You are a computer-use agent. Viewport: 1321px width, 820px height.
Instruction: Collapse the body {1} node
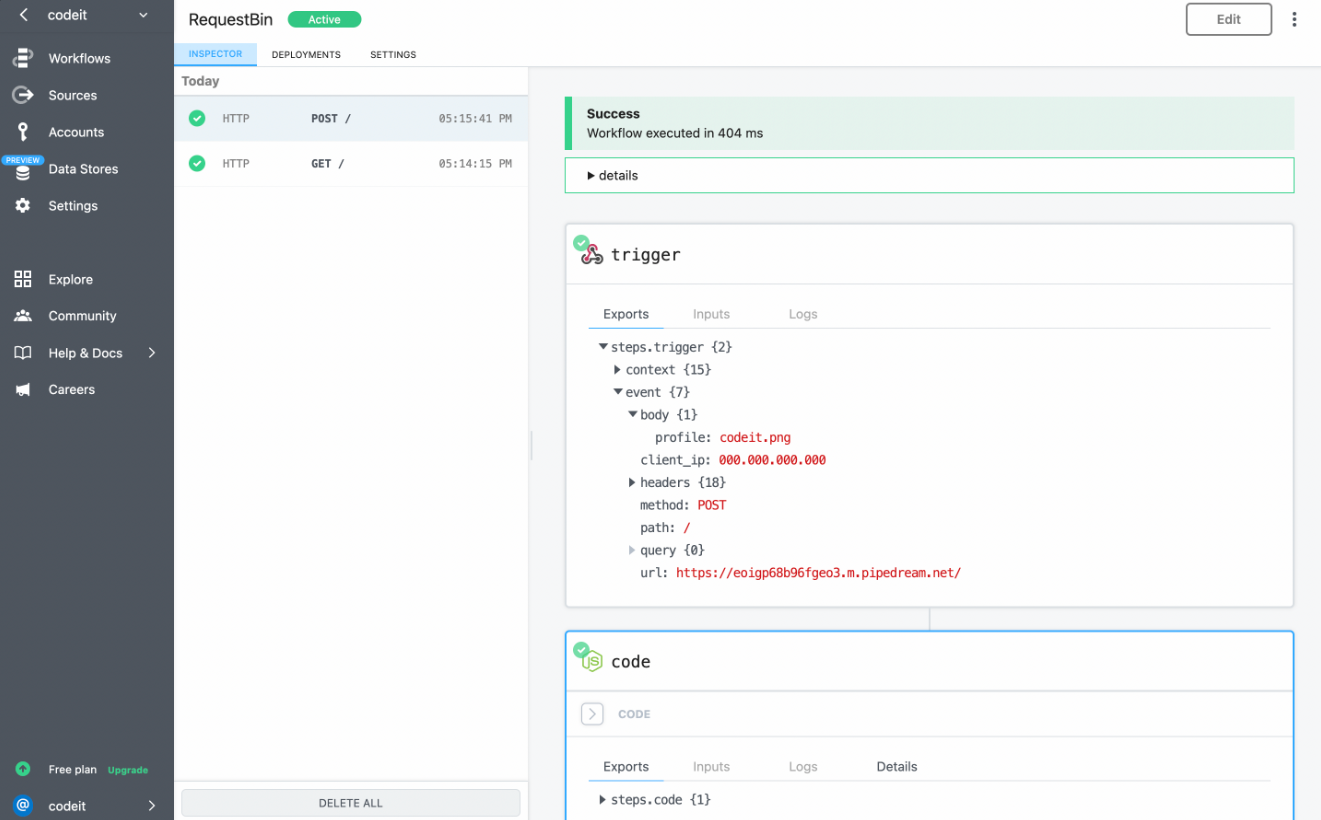[x=633, y=414]
